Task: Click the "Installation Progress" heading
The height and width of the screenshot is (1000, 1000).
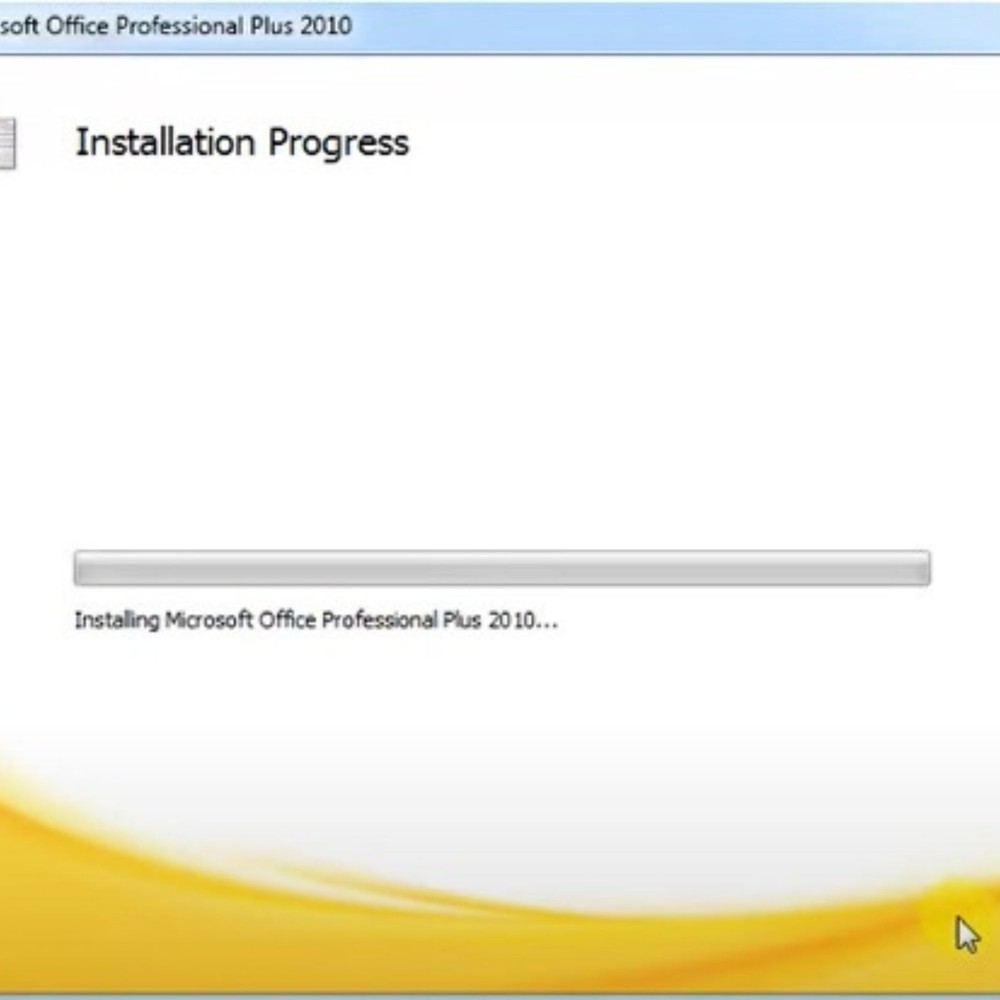Action: tap(242, 143)
